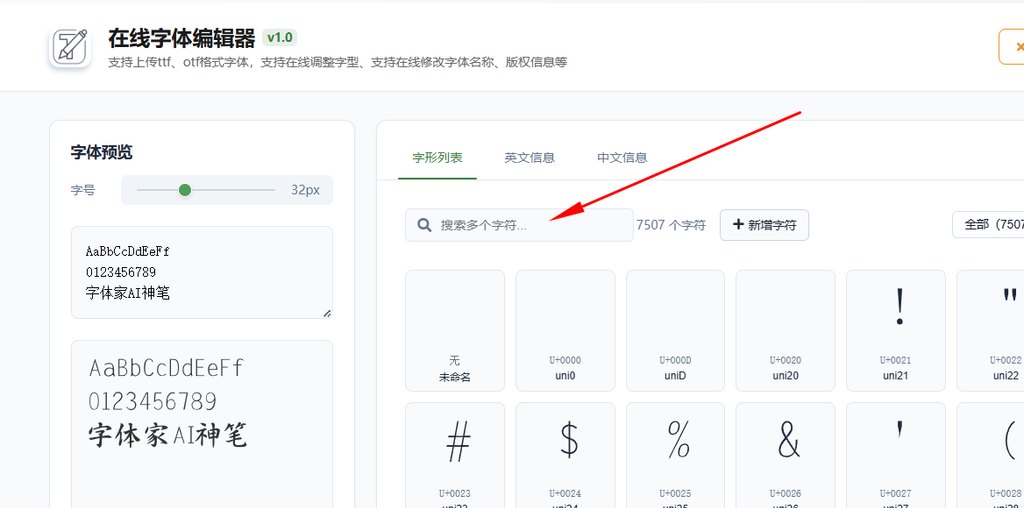
Task: Click the orange button in header corner
Action: [1012, 47]
